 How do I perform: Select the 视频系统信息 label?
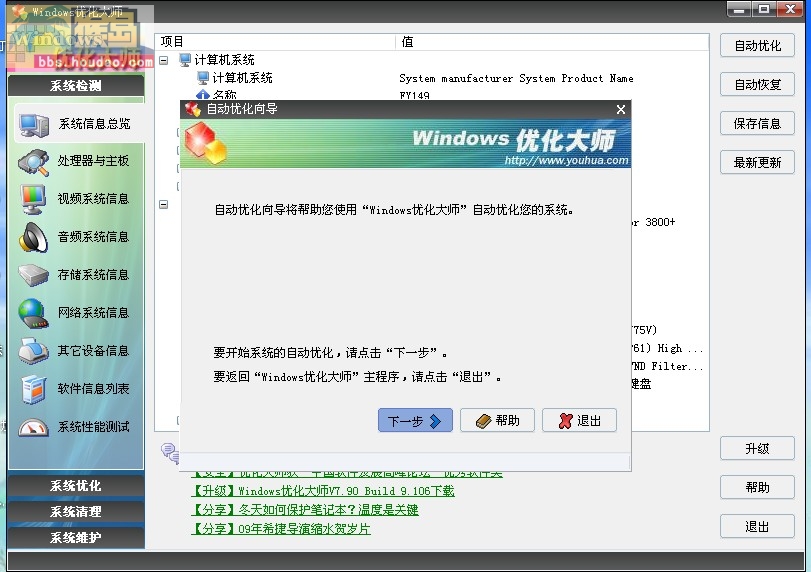94,199
